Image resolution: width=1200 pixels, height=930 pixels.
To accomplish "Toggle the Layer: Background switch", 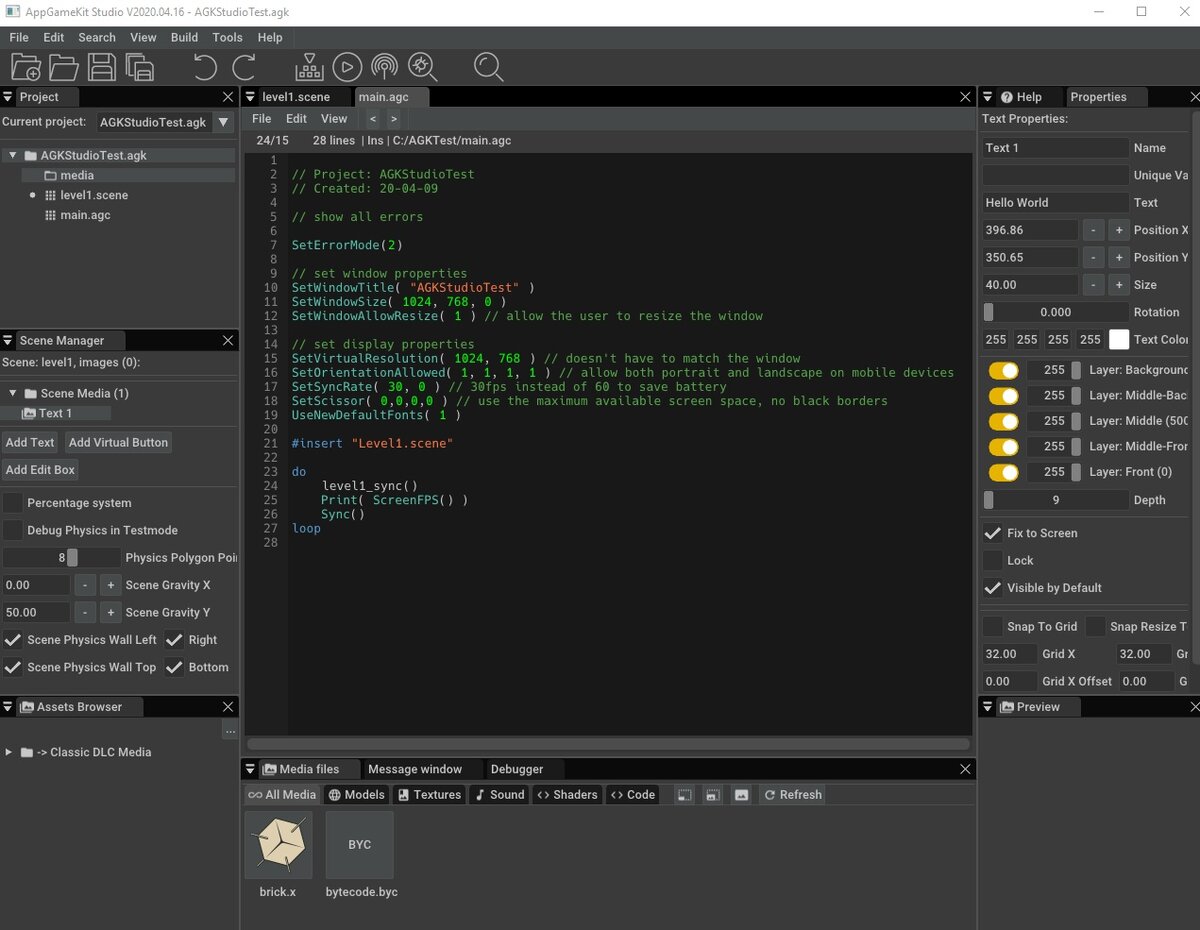I will point(1003,370).
